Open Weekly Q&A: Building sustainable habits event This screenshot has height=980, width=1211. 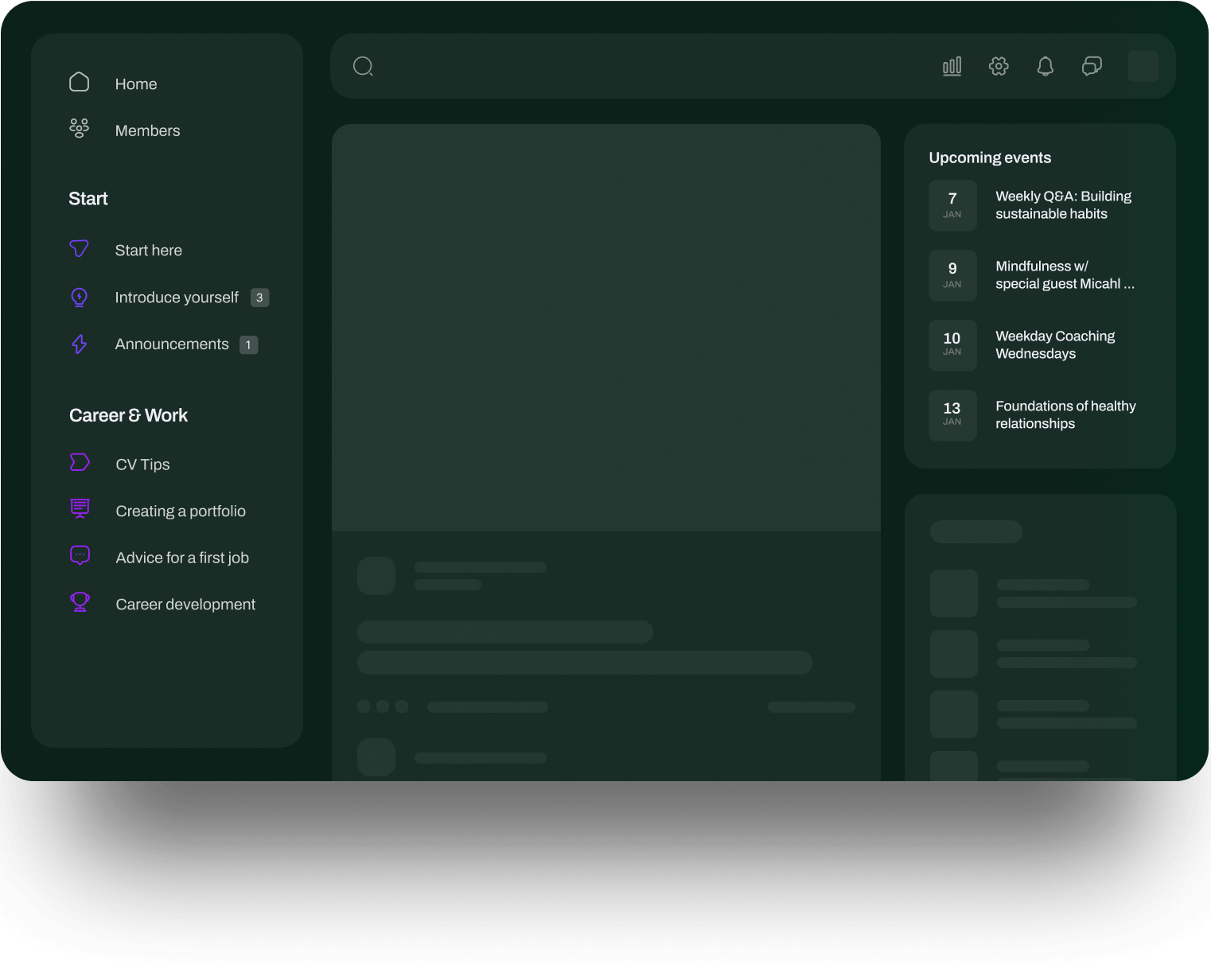point(1062,205)
